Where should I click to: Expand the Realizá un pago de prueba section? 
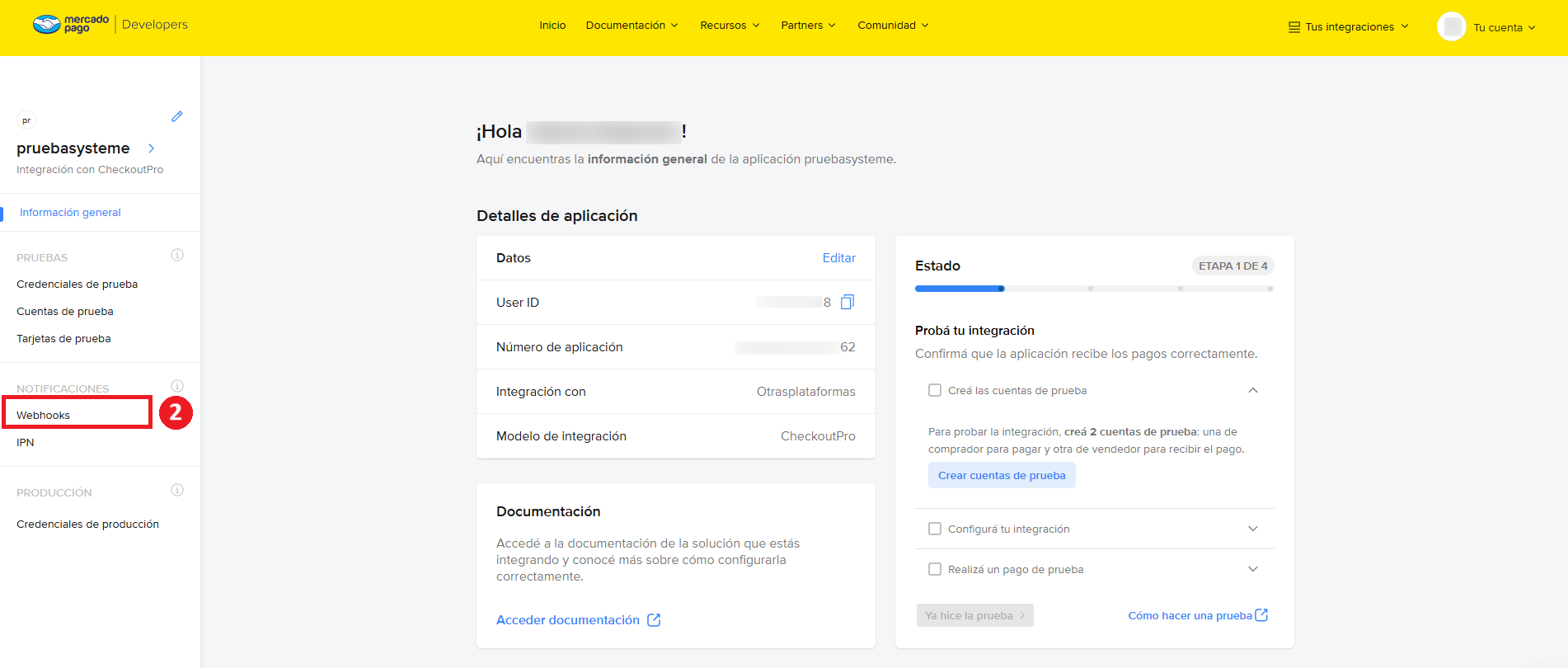(x=1253, y=569)
